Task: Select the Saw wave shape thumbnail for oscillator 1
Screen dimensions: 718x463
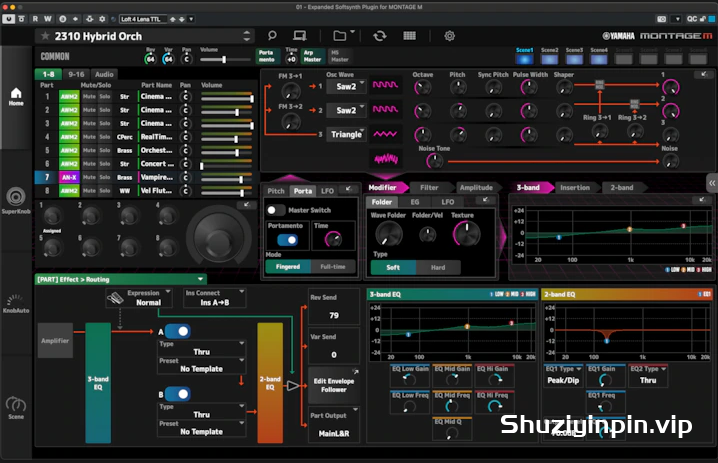Action: pyautogui.click(x=386, y=85)
